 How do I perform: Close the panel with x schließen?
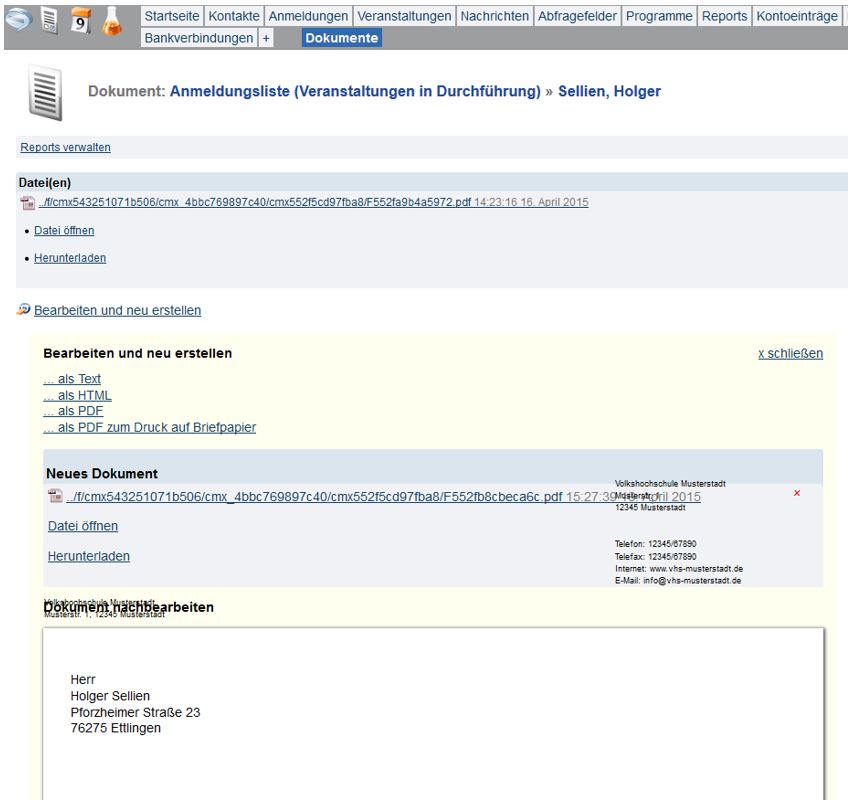click(x=790, y=354)
